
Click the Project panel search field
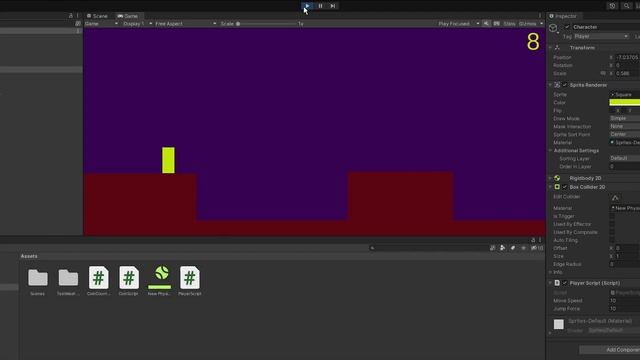428,248
